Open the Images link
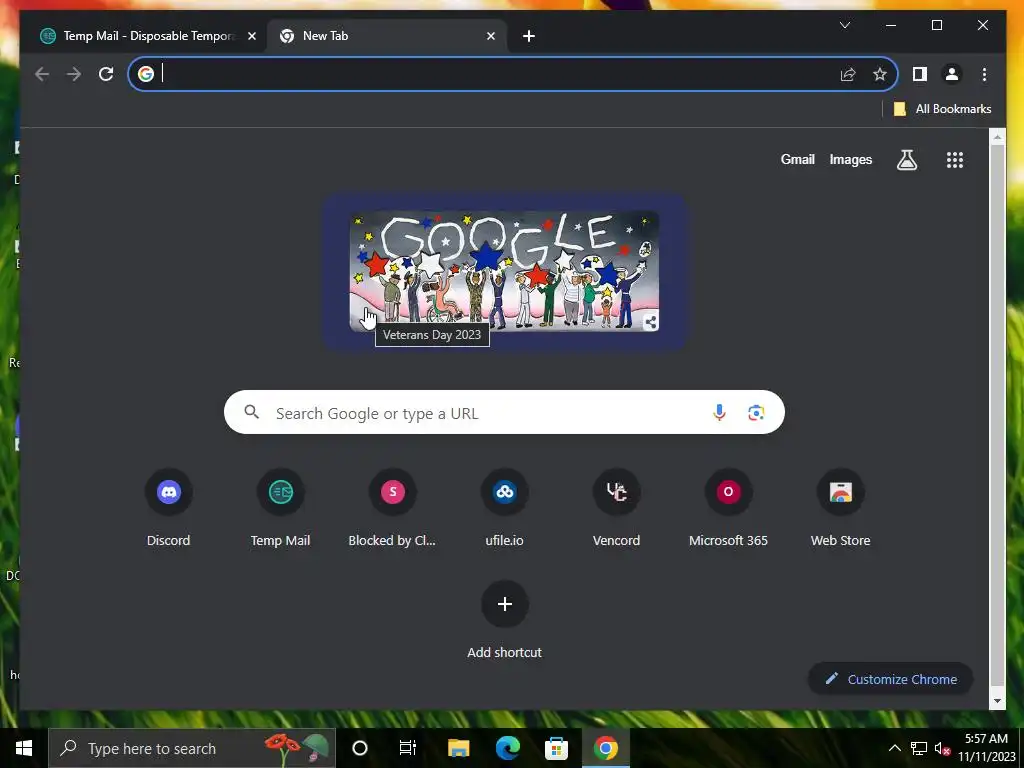Image resolution: width=1024 pixels, height=768 pixels. click(850, 159)
